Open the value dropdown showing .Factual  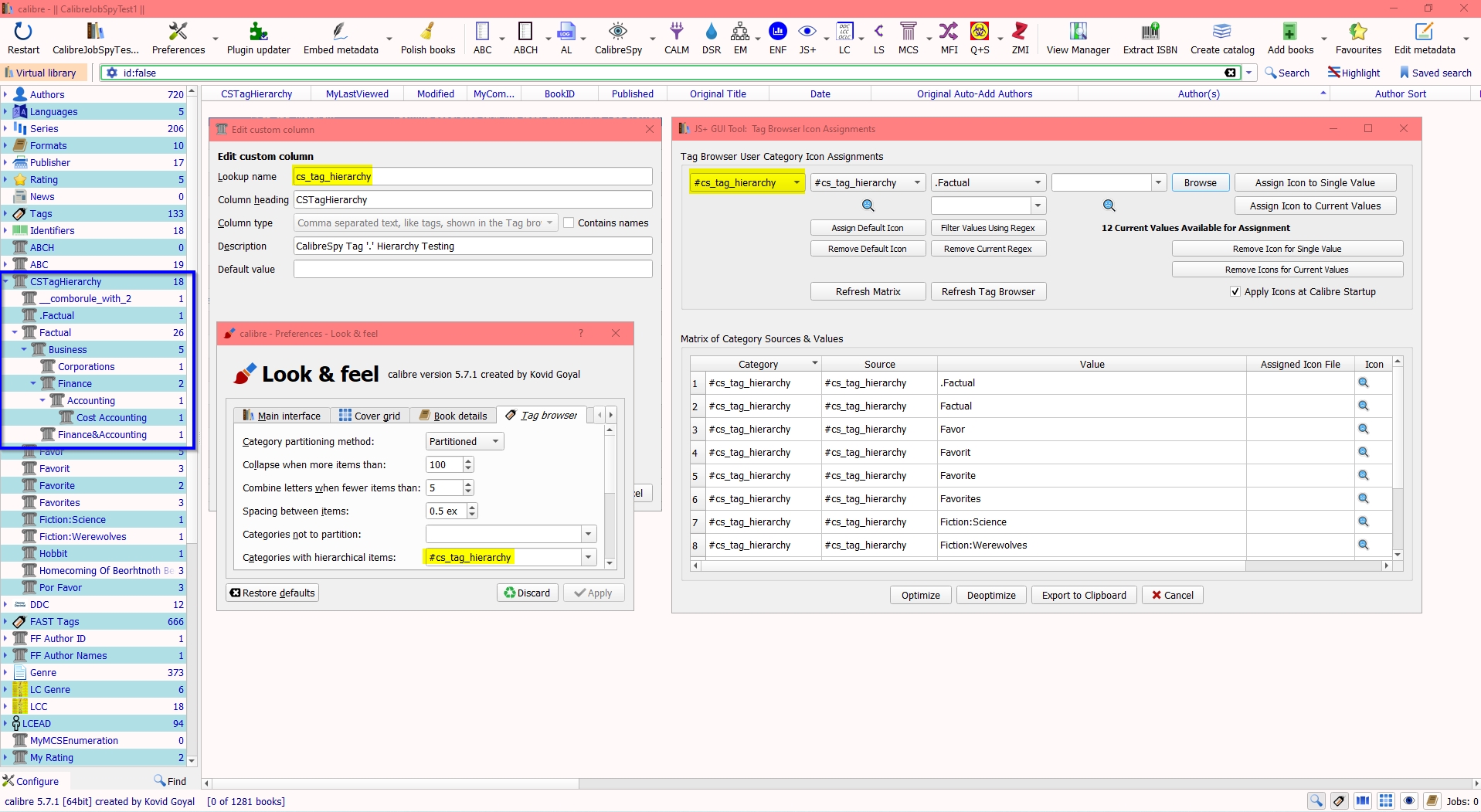point(989,182)
